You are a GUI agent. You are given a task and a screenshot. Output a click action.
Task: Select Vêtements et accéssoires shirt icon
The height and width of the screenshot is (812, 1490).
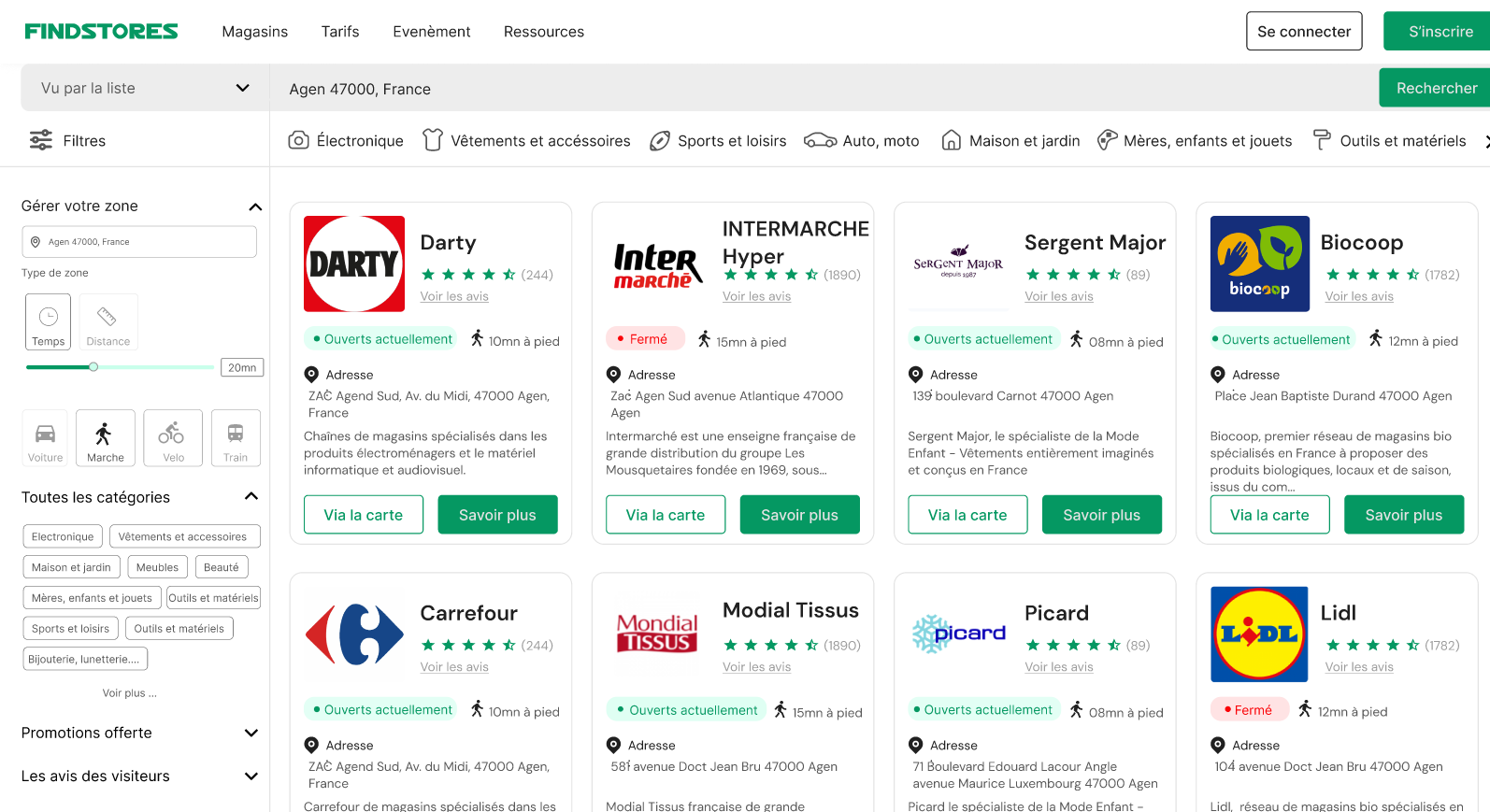point(432,140)
